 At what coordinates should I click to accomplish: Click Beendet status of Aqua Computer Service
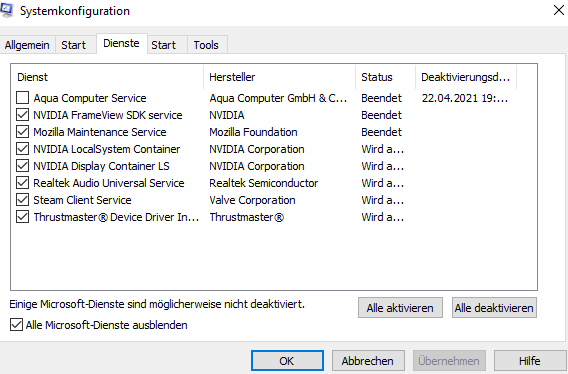pos(381,98)
